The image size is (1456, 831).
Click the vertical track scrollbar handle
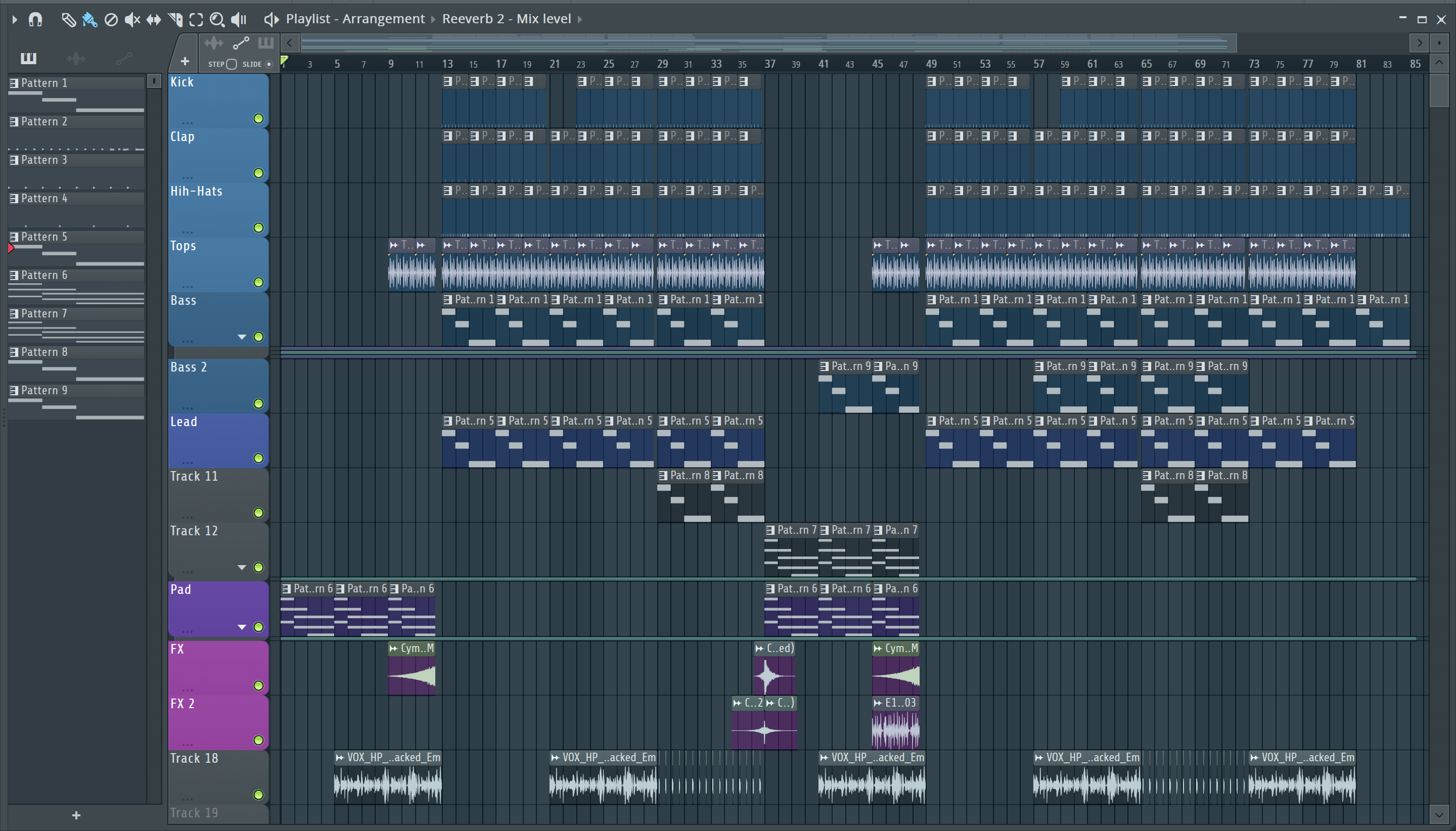click(1439, 90)
